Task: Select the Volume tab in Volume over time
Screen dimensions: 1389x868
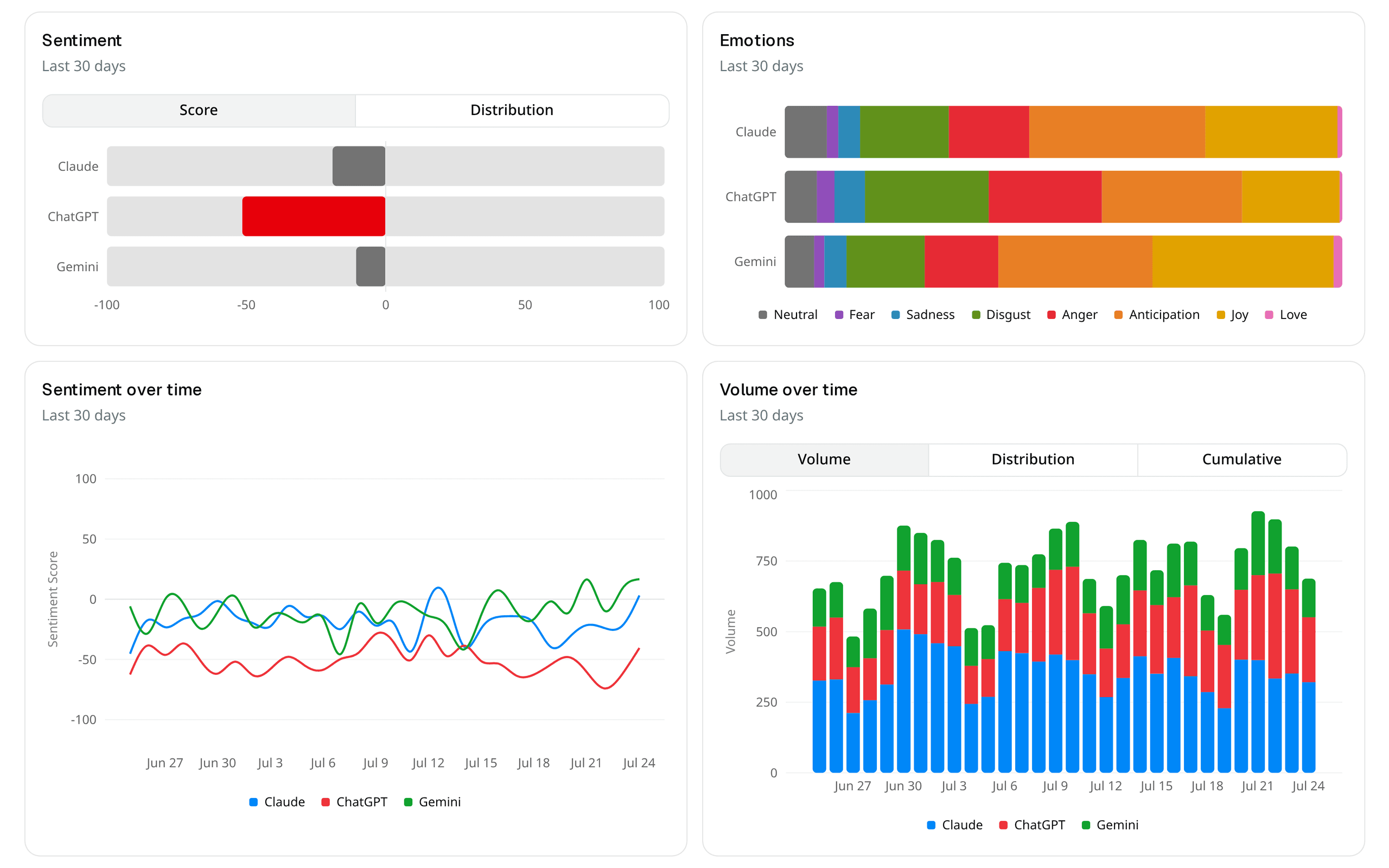Action: (824, 459)
